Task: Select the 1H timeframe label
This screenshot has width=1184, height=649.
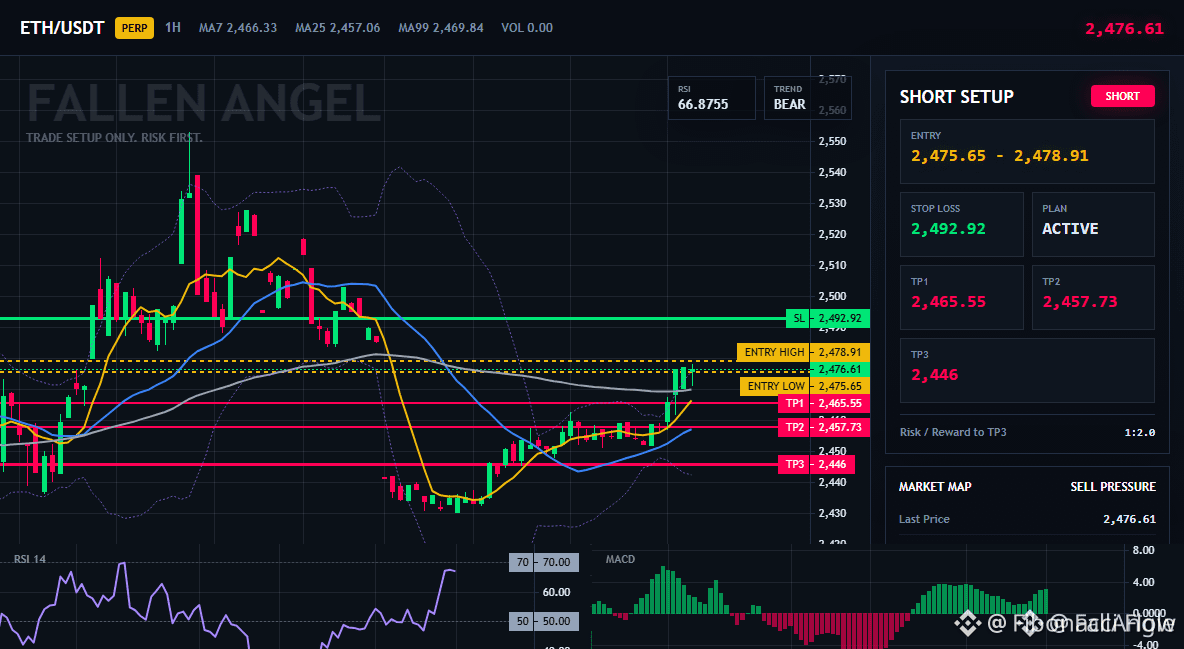Action: pyautogui.click(x=173, y=28)
